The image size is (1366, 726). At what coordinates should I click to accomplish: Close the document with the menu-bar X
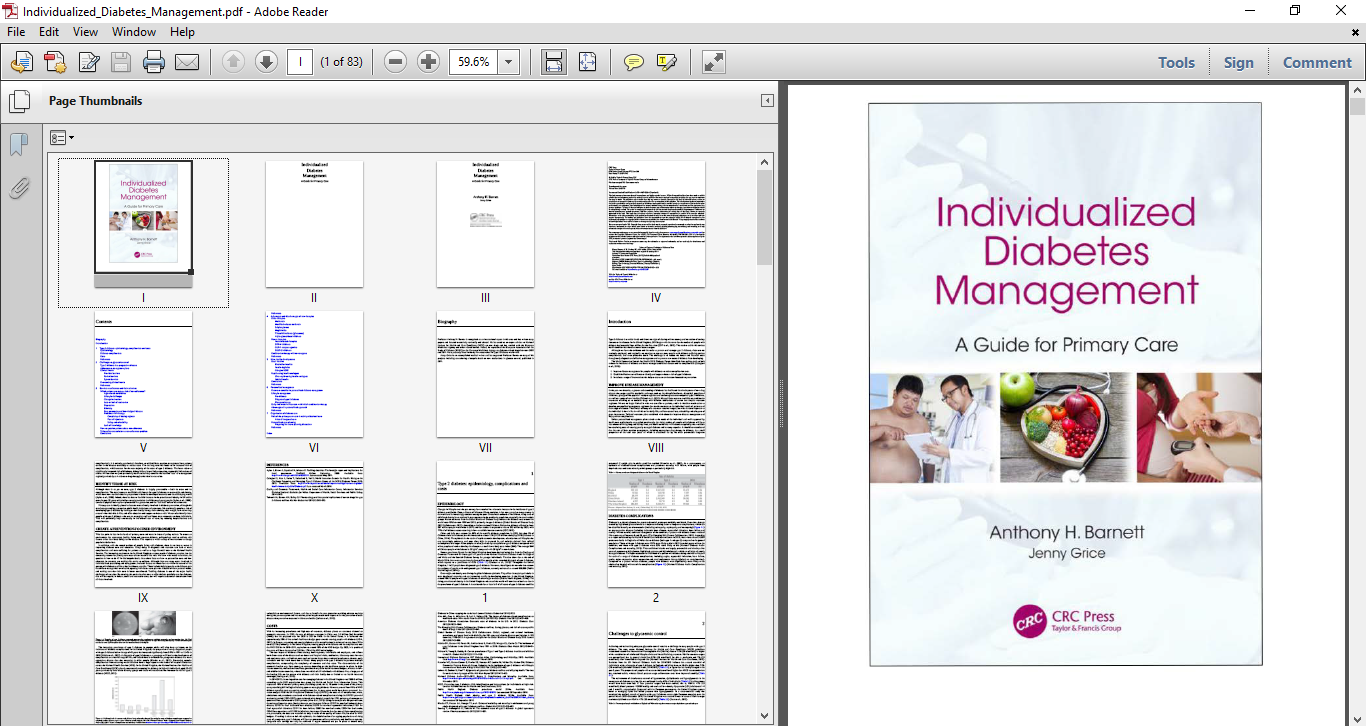(1355, 32)
